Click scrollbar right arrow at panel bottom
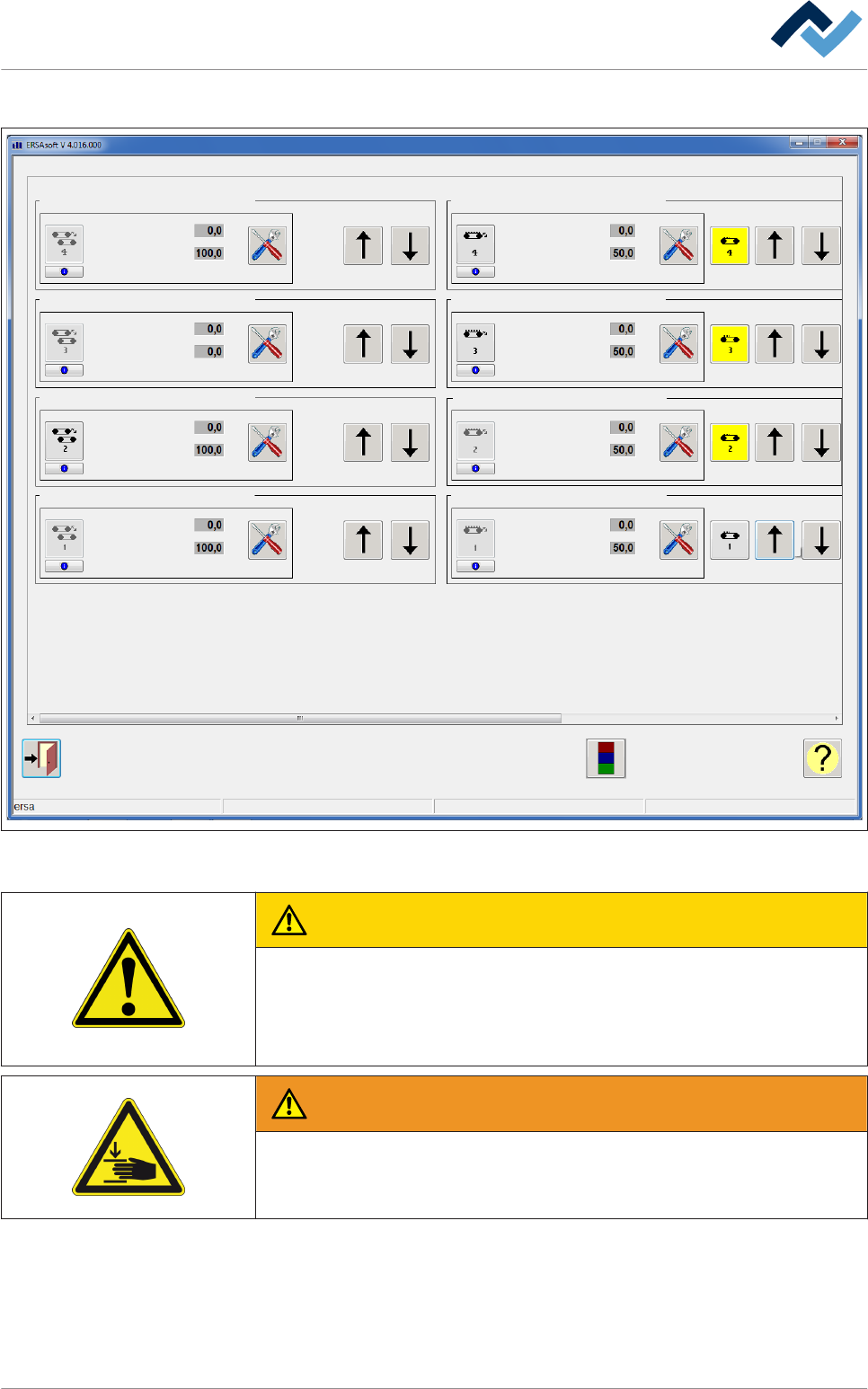Viewport: 868px width, 1389px height. [x=837, y=719]
